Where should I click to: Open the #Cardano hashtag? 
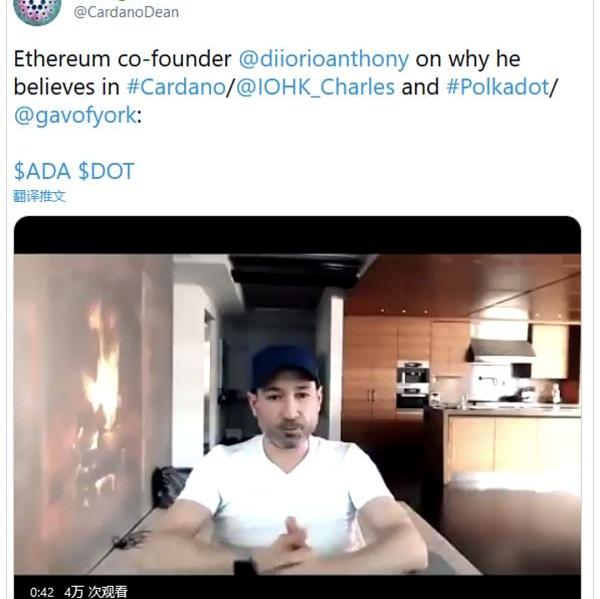[176, 87]
